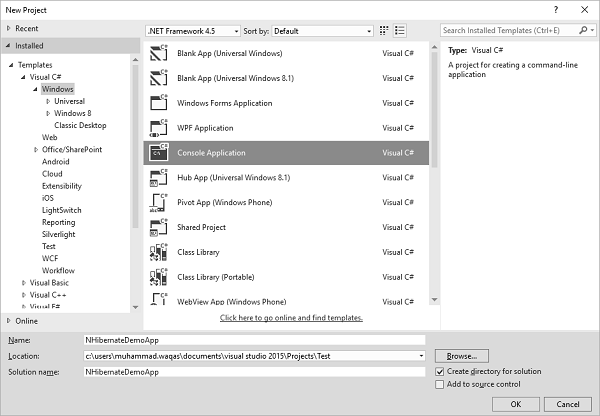Viewport: 600px width, 416px height.
Task: Toggle Create directory for solution checkbox
Action: click(440, 372)
